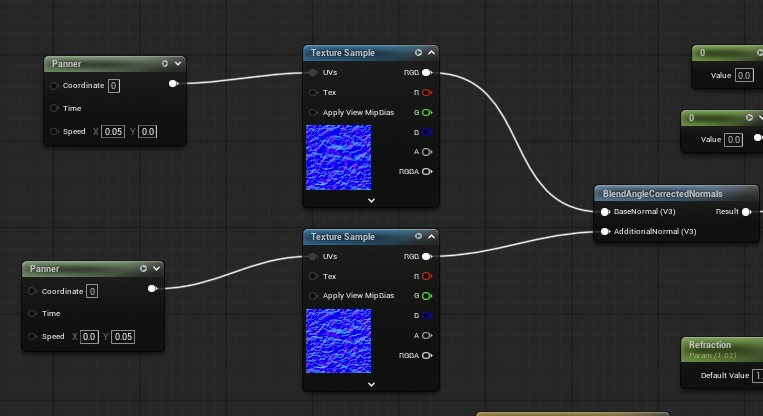Toggle the preview circle icon in top Panner header
Screen dimensions: 763x416
point(166,64)
